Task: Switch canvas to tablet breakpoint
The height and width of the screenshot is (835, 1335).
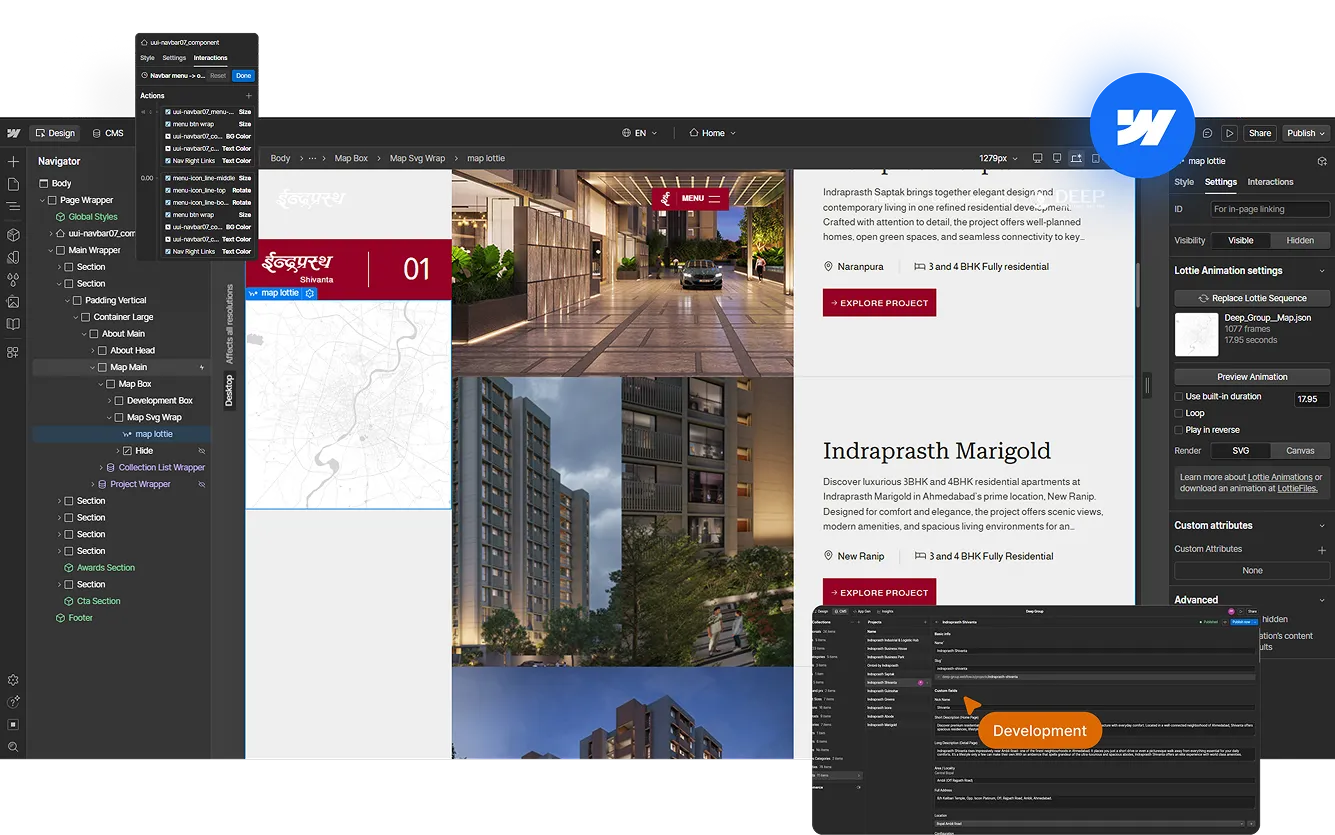Action: 1095,158
